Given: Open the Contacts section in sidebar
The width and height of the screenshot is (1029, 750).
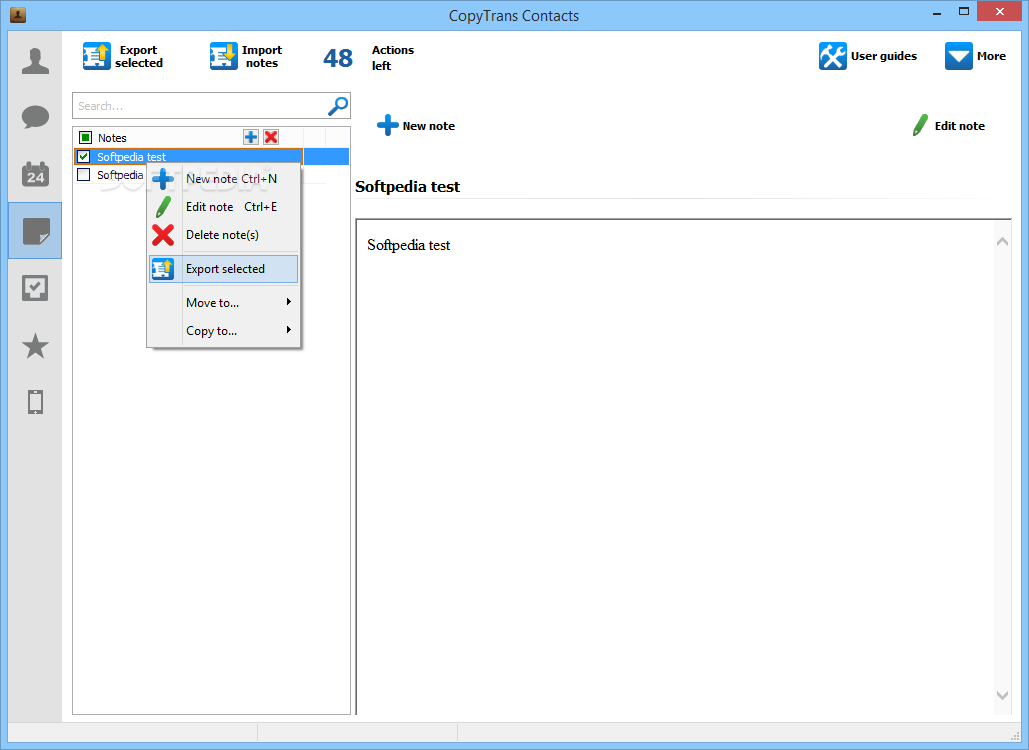Looking at the screenshot, I should 35,61.
